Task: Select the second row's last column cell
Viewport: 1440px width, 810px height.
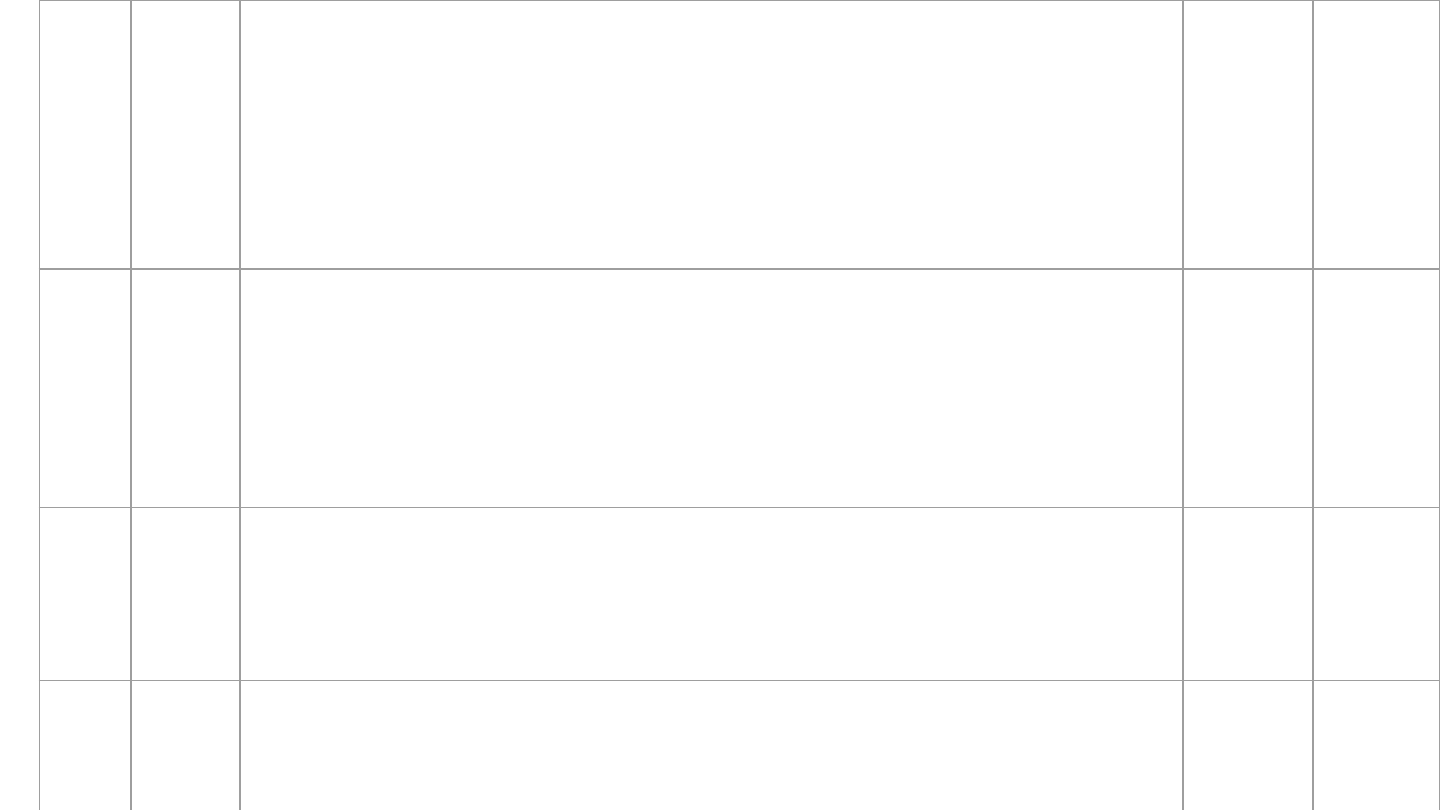Action: (x=1376, y=388)
